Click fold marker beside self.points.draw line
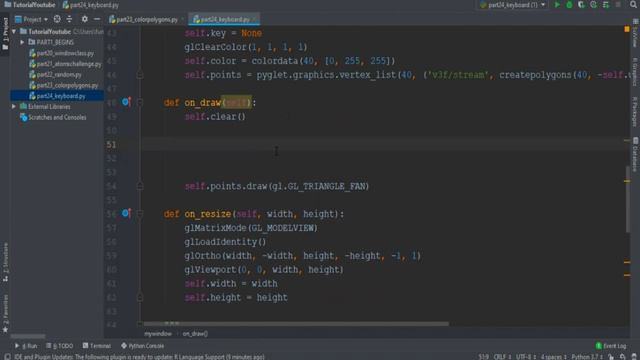The image size is (640, 360). coord(140,186)
